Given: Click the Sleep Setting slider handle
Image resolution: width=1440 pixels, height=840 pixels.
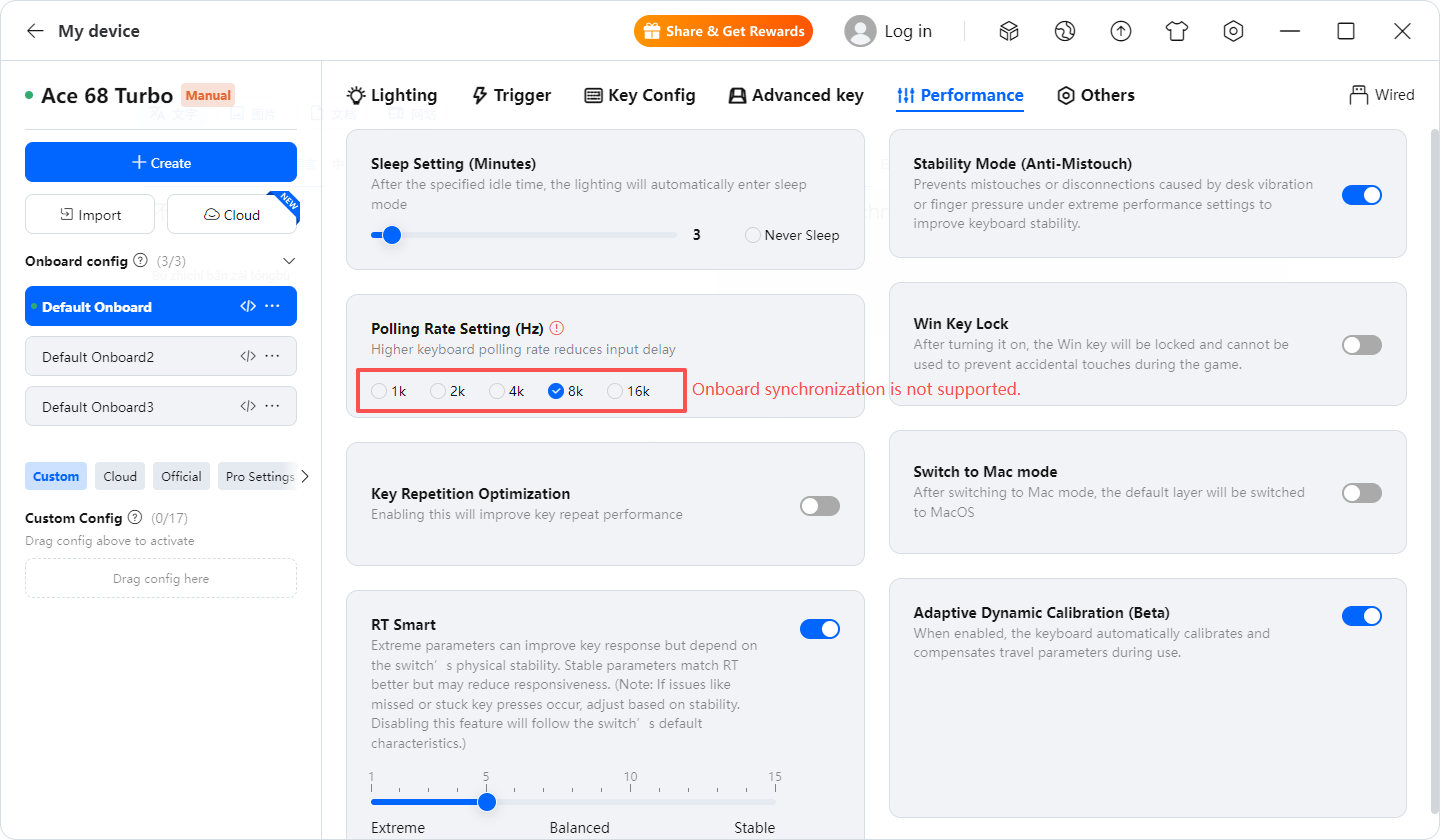Looking at the screenshot, I should click(x=392, y=235).
